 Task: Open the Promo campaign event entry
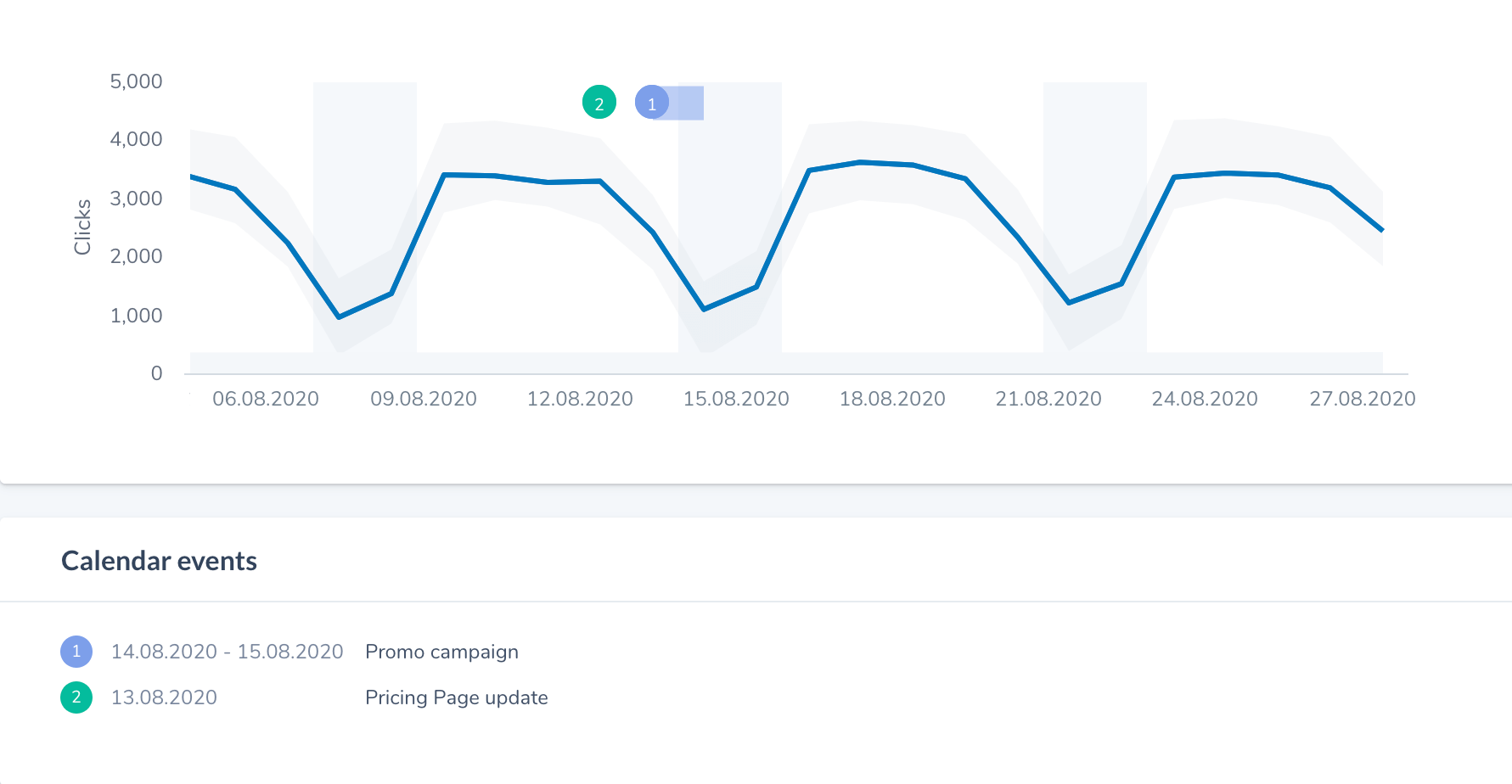point(441,652)
